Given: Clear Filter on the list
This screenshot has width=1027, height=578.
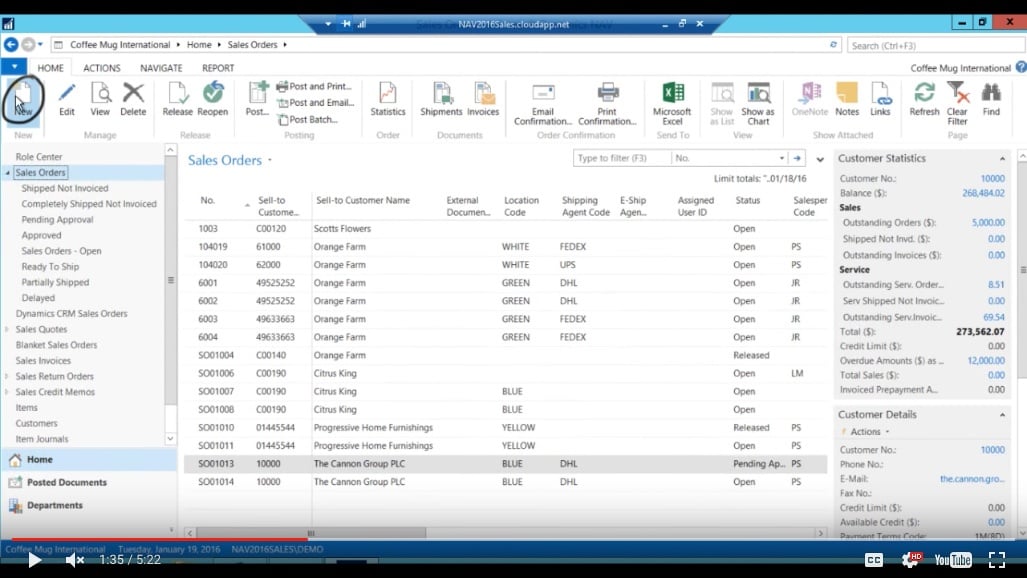Looking at the screenshot, I should click(x=958, y=104).
